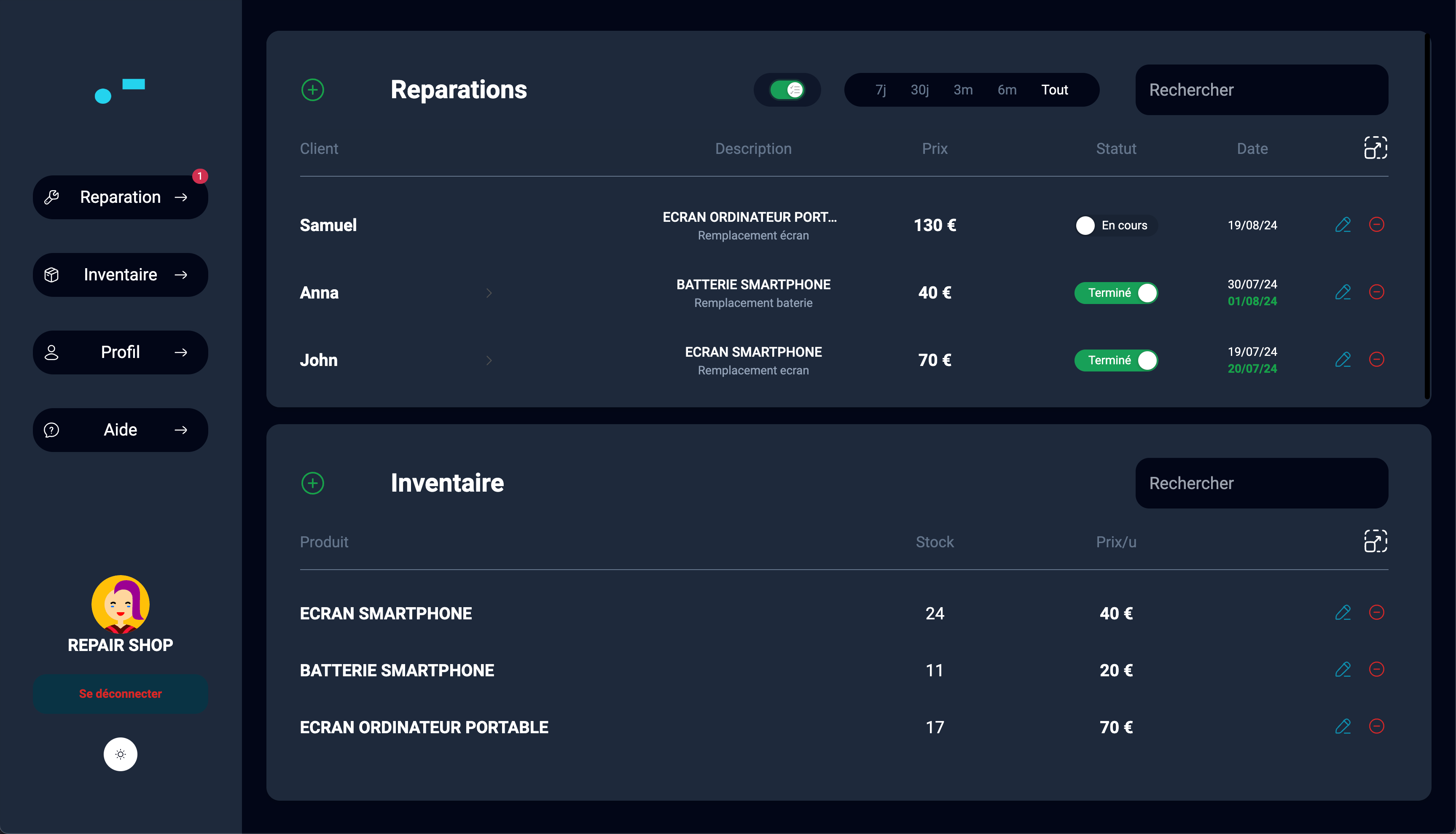Click the stock value 17
The height and width of the screenshot is (834, 1456).
(935, 727)
